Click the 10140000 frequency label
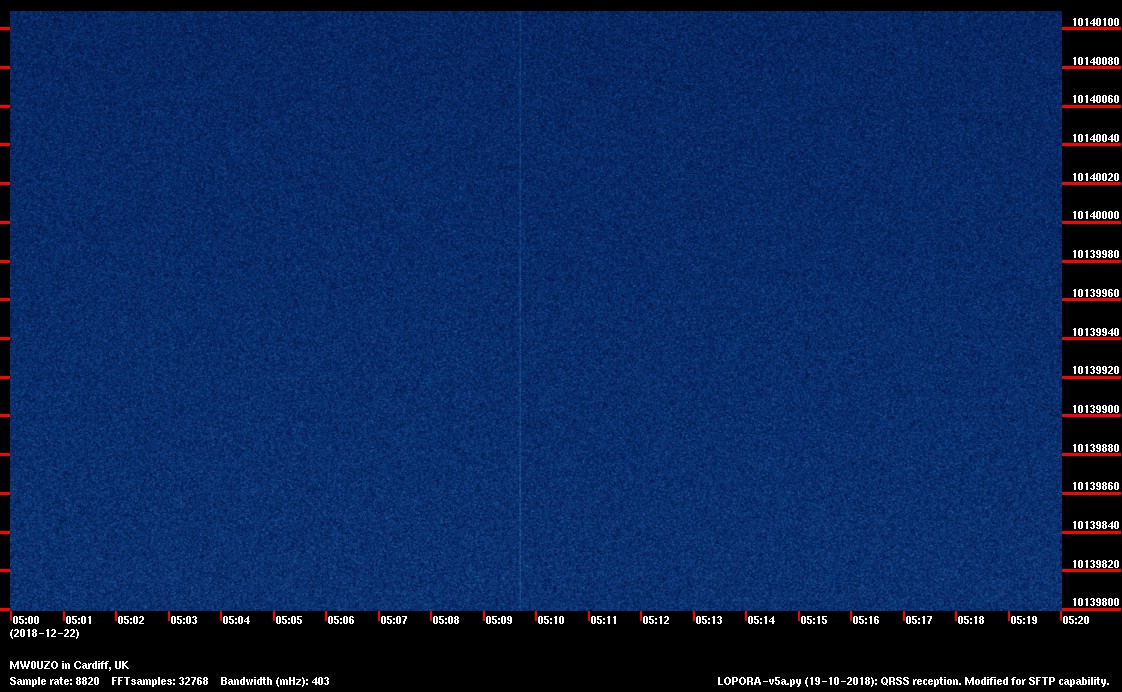The width and height of the screenshot is (1122, 692). [1095, 216]
